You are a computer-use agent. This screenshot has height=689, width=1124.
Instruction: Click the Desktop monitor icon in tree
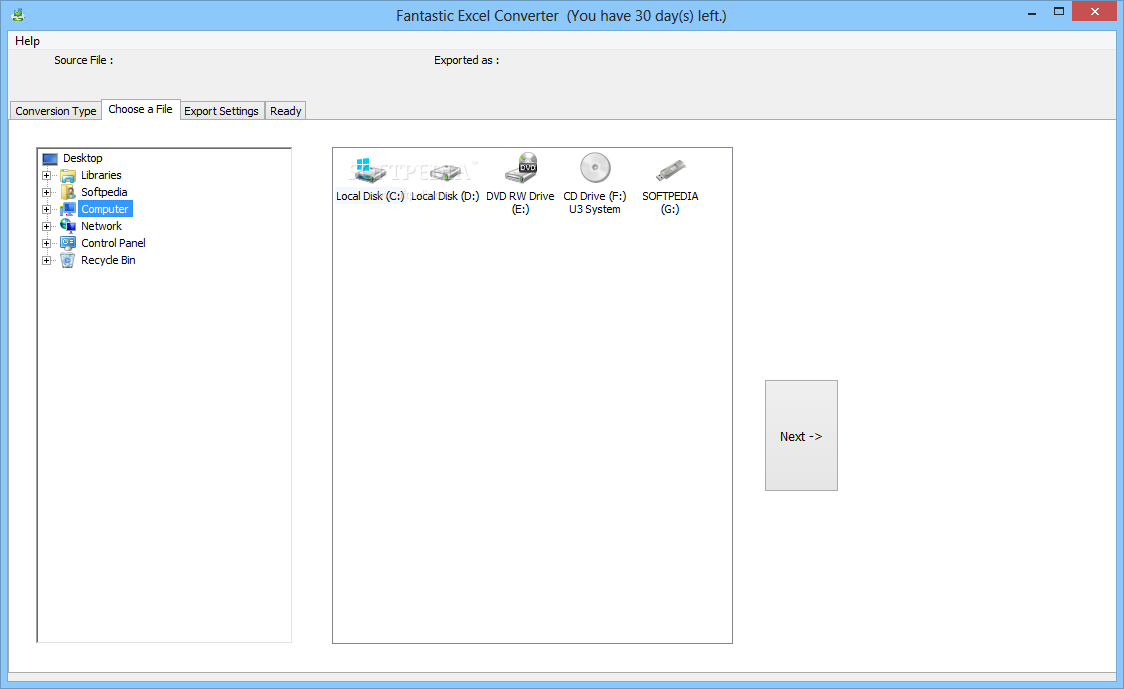[x=50, y=158]
